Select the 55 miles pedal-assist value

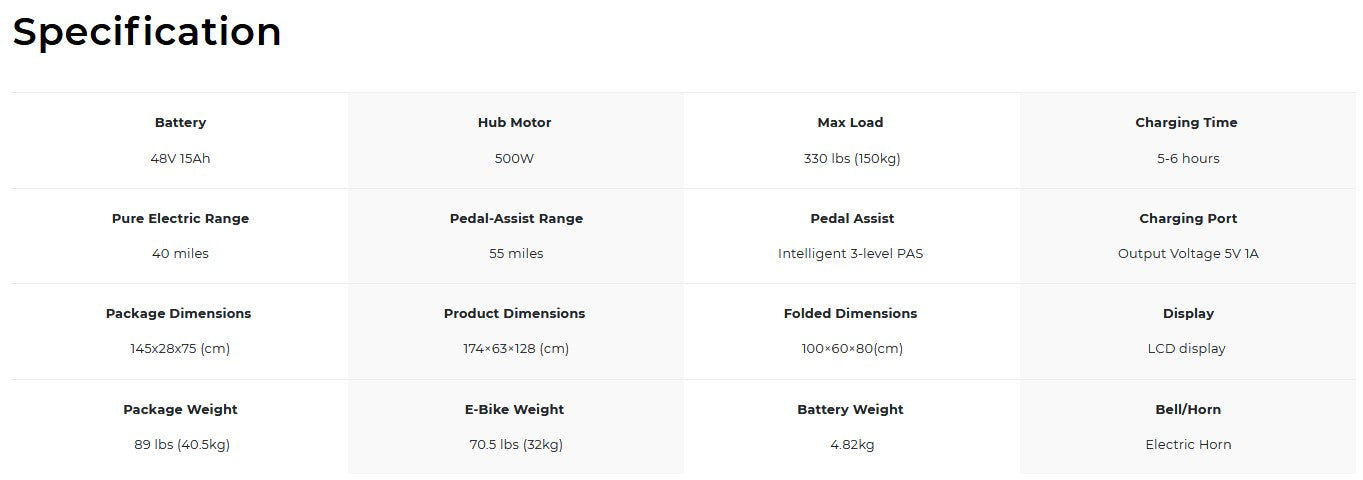(x=516, y=254)
